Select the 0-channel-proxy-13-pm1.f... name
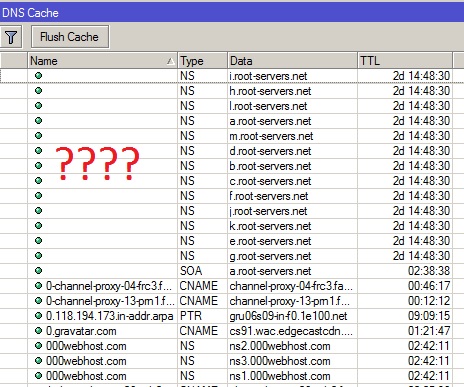This screenshot has width=464, height=387. coord(110,301)
